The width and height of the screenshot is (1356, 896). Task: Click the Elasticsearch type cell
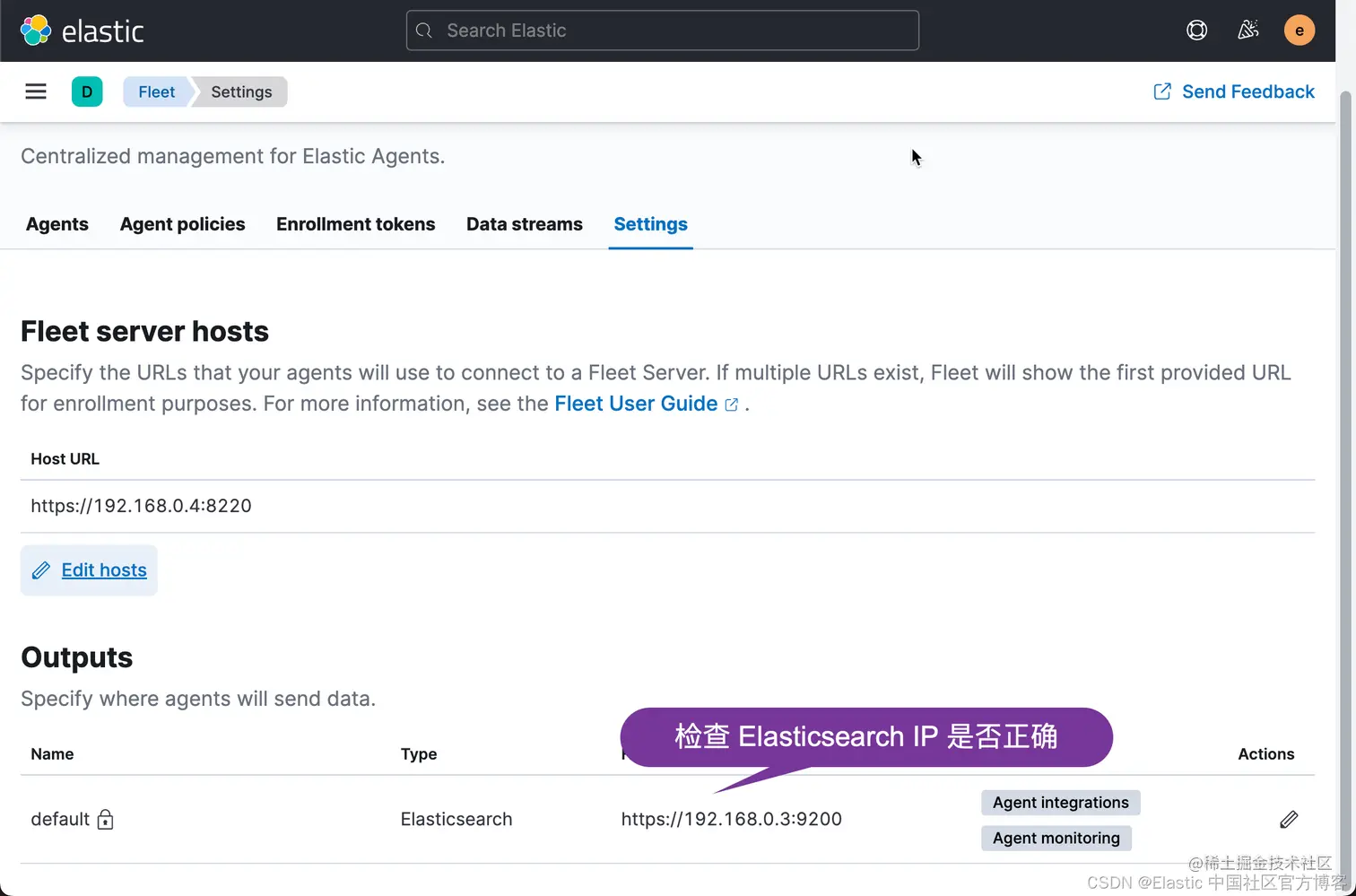(456, 819)
